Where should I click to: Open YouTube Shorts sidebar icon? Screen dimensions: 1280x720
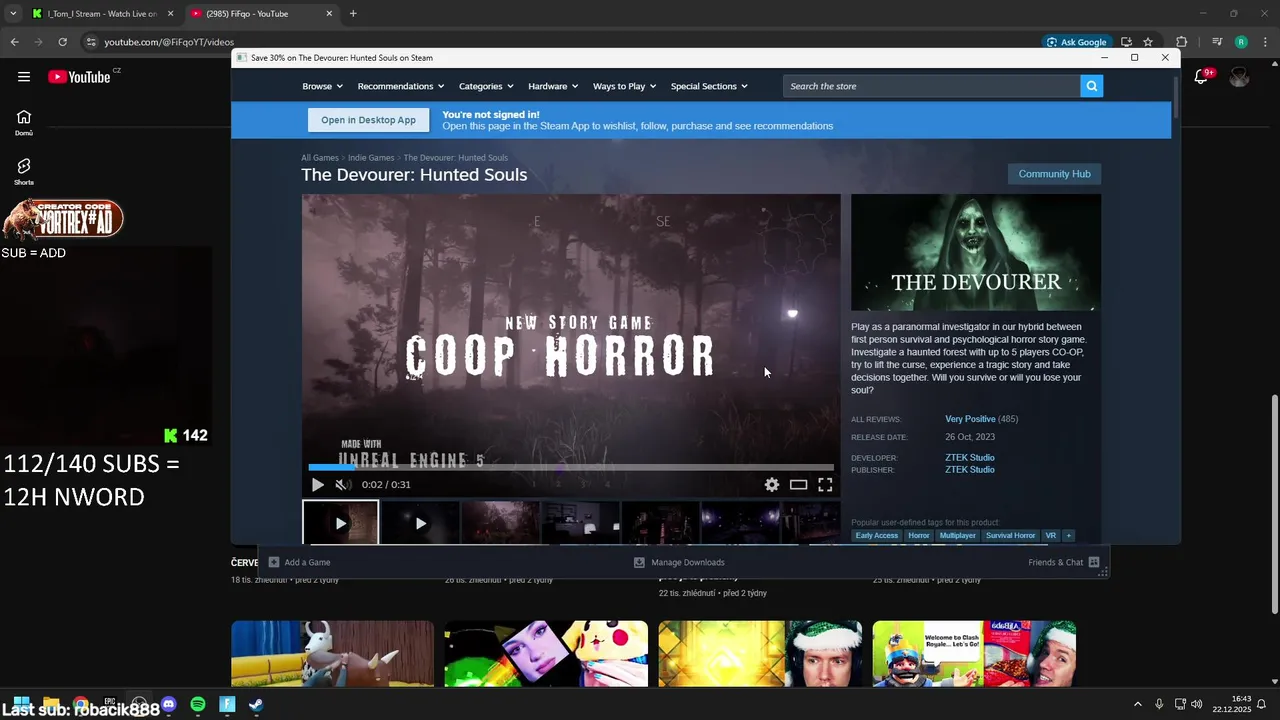click(24, 172)
